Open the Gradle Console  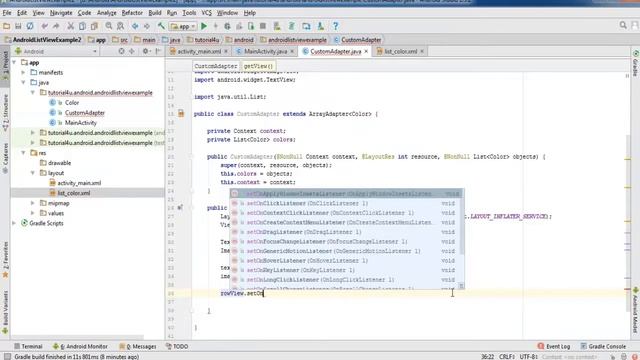pos(603,346)
